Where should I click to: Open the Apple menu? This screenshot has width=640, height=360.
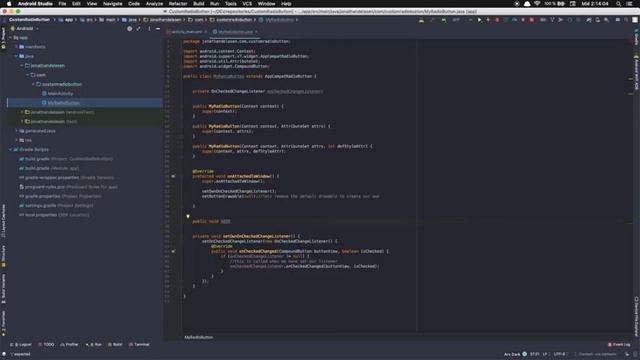(9, 4)
